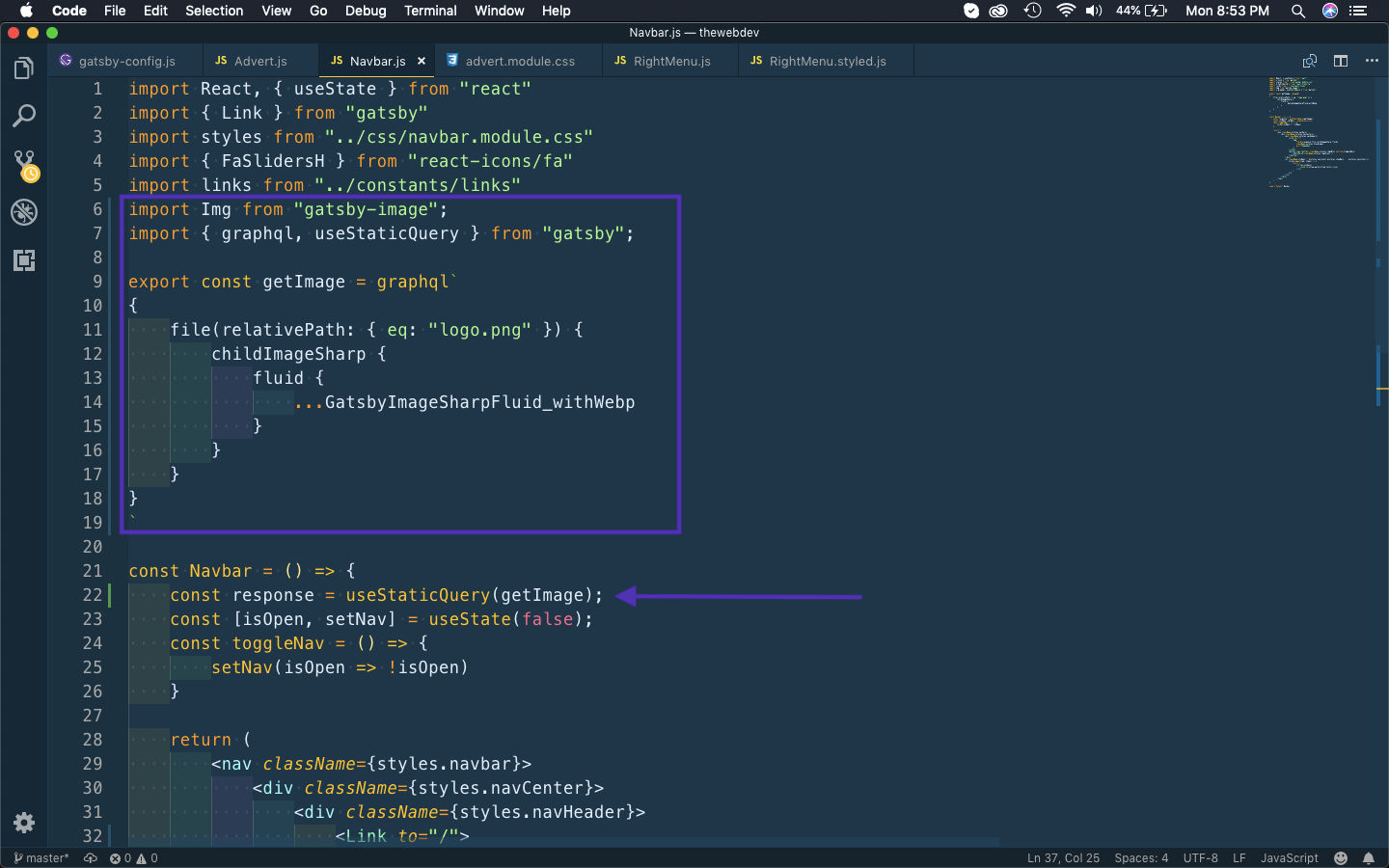This screenshot has width=1389, height=868.
Task: Switch to the RightMenu.styled.js tab
Action: [x=827, y=61]
